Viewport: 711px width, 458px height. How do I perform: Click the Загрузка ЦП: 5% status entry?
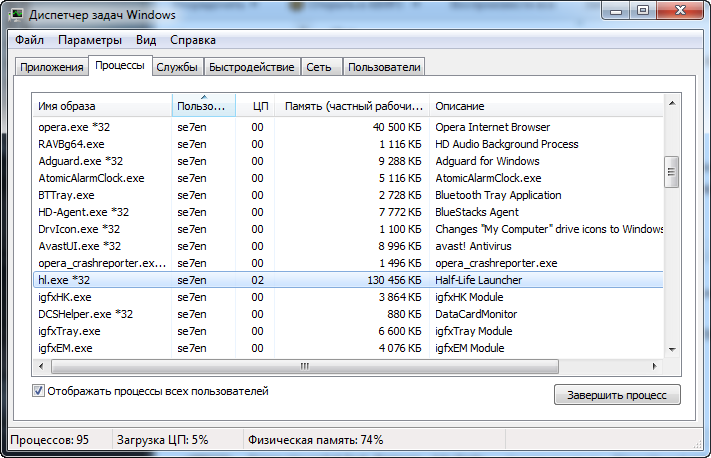point(162,440)
